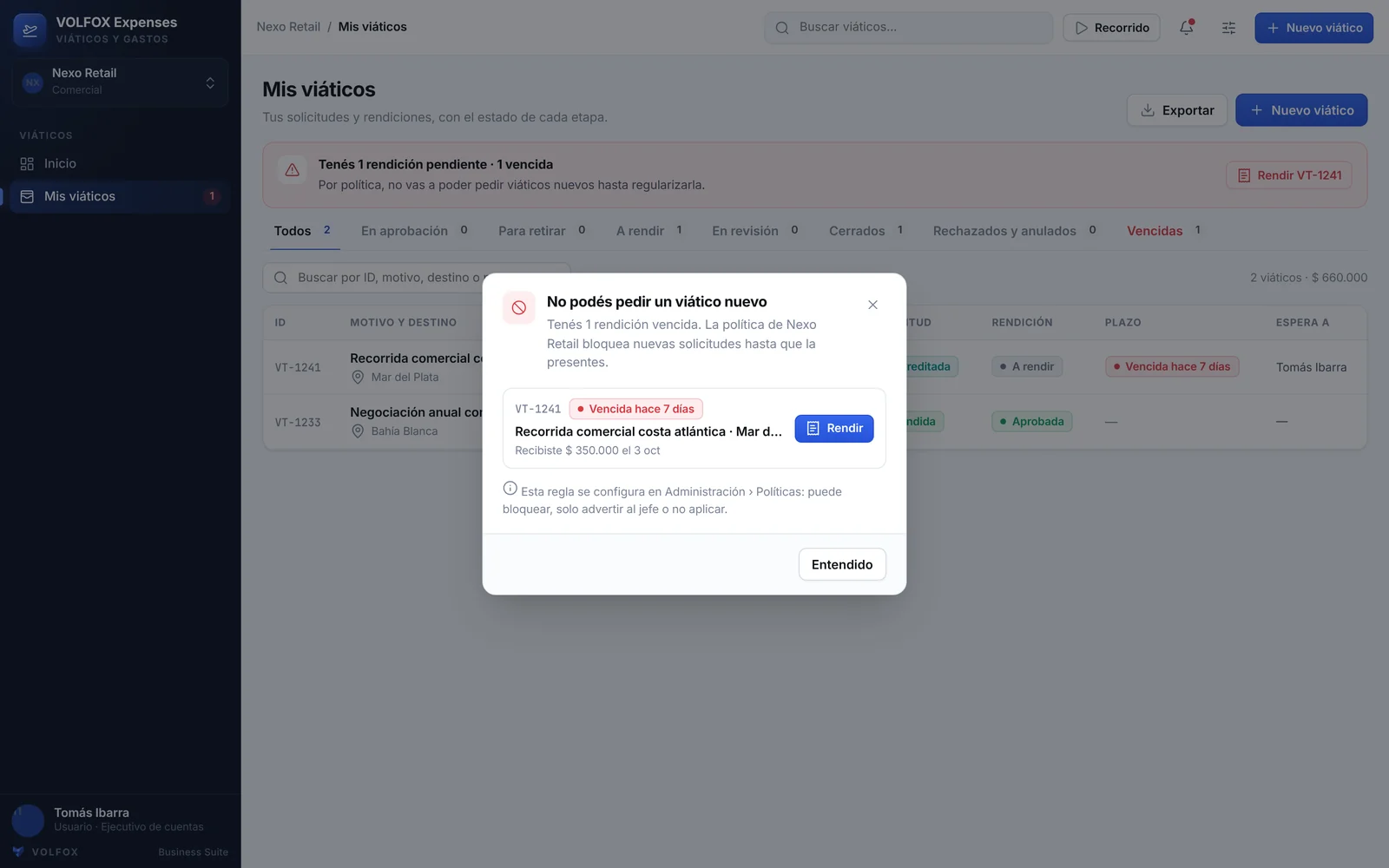Click the location pin next to Mar del Plata
This screenshot has width=1389, height=868.
[358, 378]
